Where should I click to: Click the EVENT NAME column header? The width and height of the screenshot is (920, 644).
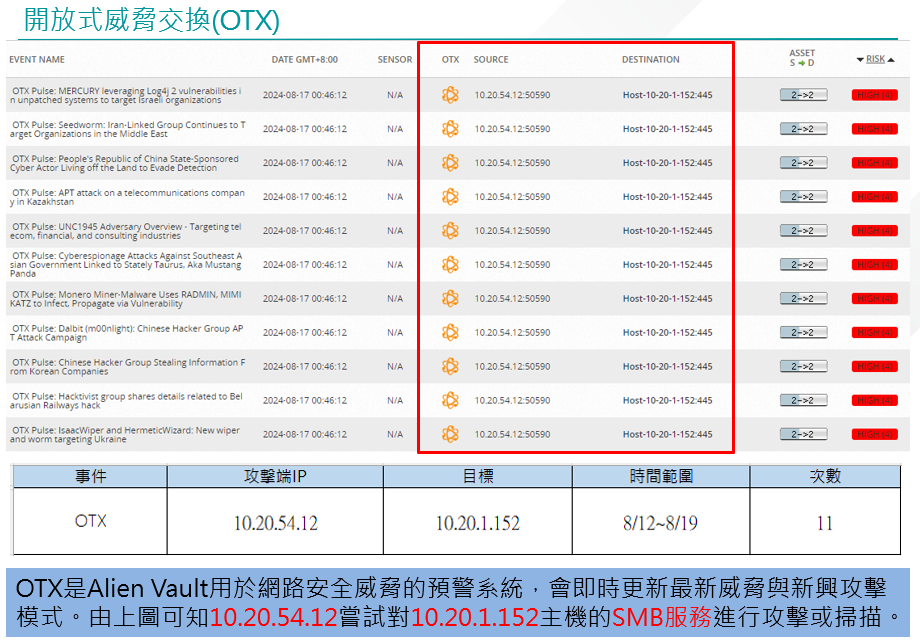pos(37,60)
